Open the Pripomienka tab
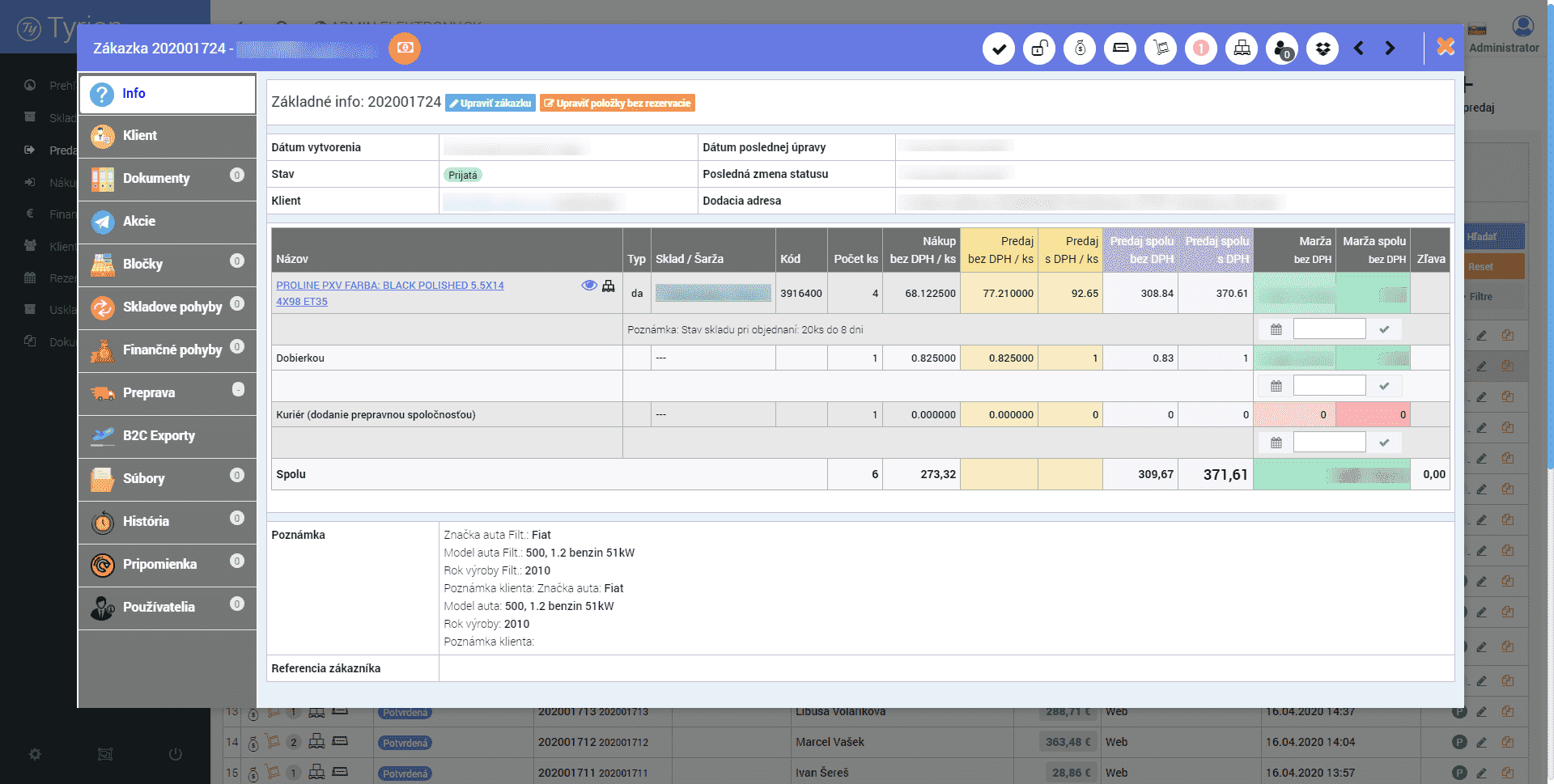The width and height of the screenshot is (1554, 784). tap(168, 565)
